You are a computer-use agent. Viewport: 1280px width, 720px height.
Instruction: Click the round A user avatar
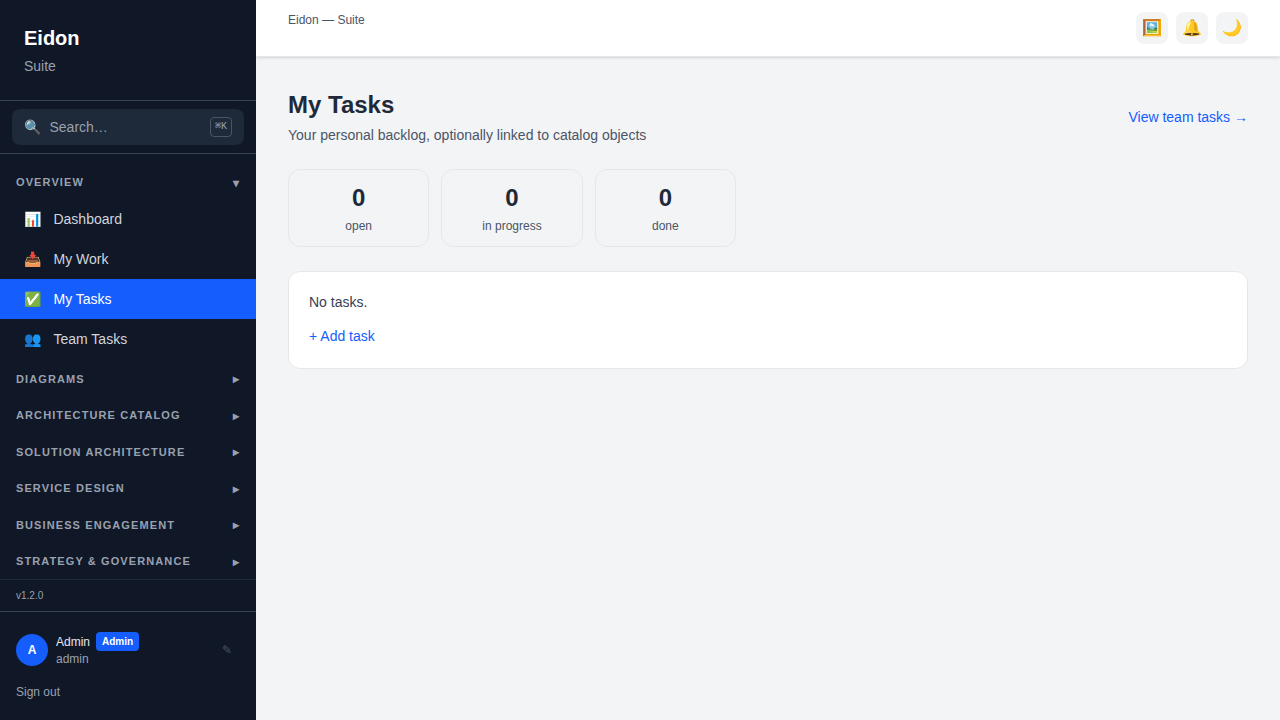pyautogui.click(x=32, y=650)
